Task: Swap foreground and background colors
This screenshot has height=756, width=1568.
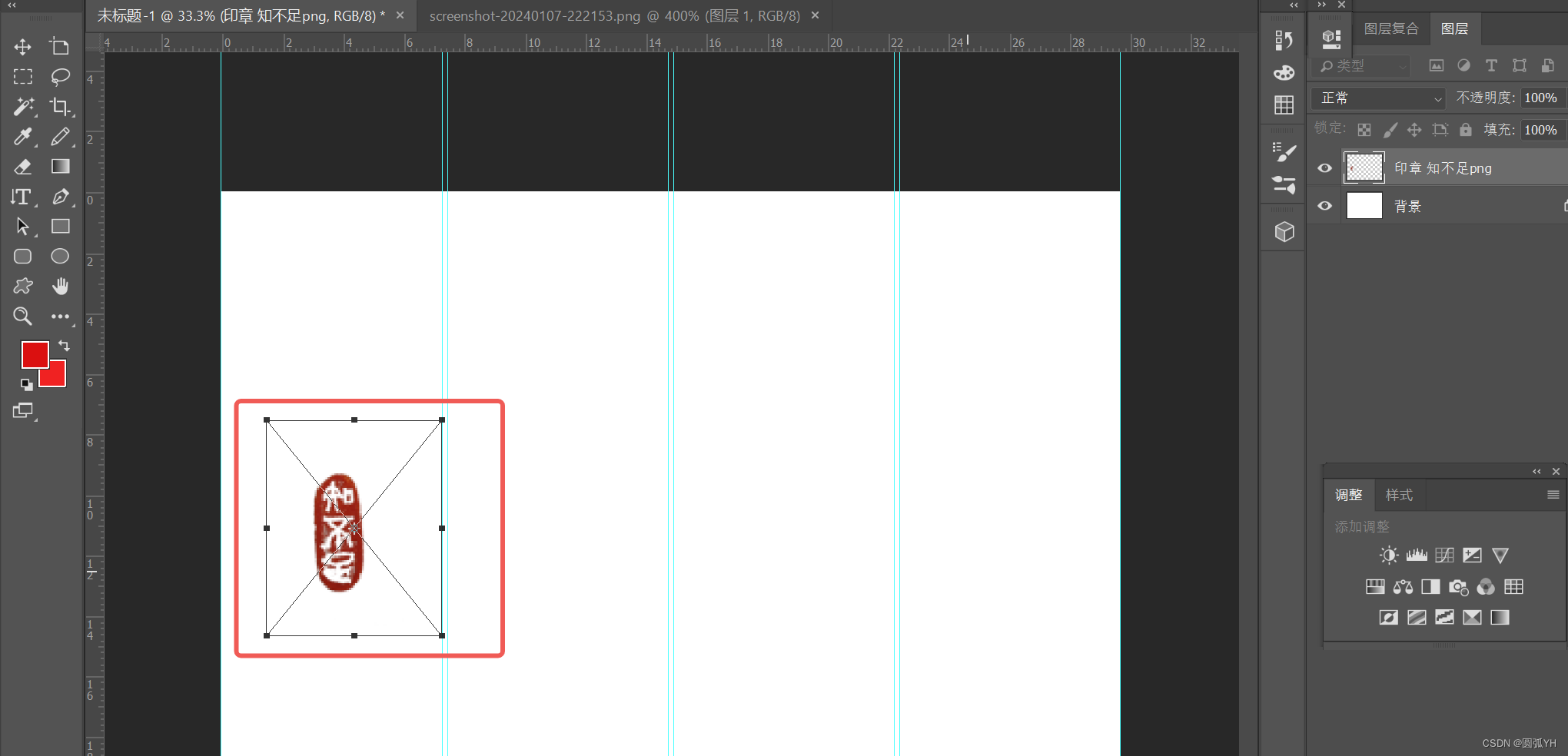Action: [64, 346]
